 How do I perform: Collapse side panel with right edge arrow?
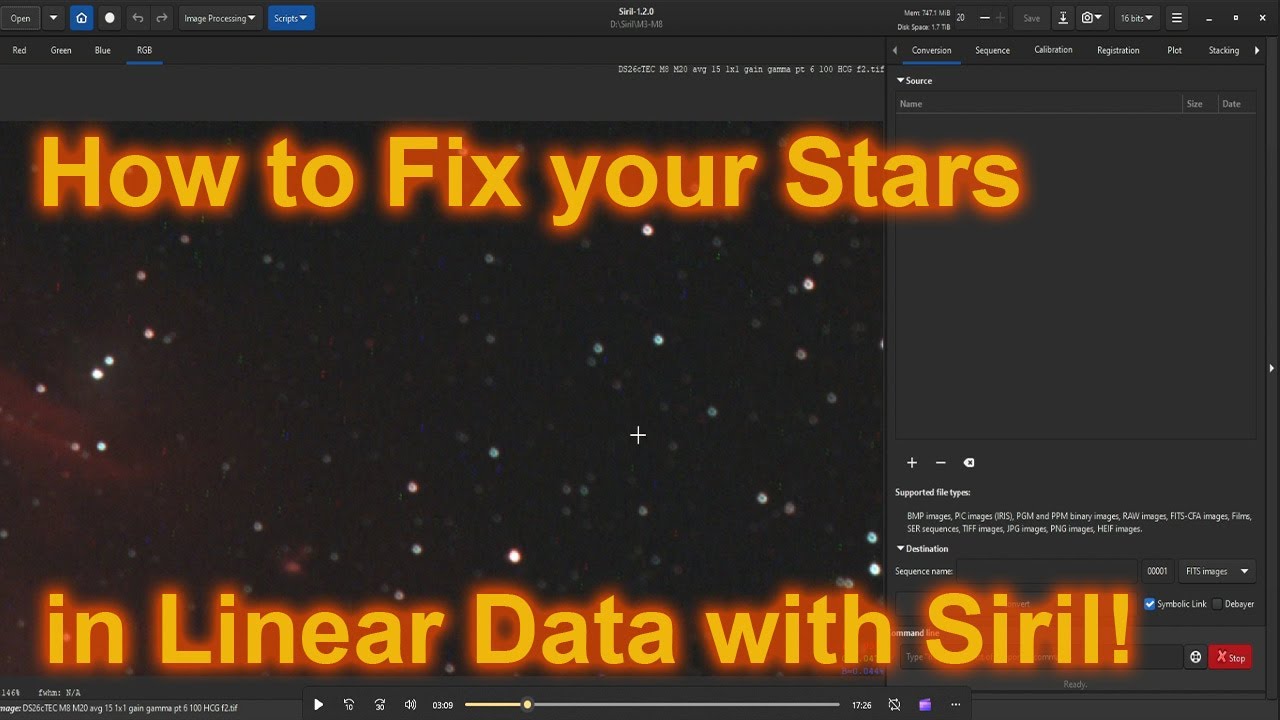click(1272, 368)
